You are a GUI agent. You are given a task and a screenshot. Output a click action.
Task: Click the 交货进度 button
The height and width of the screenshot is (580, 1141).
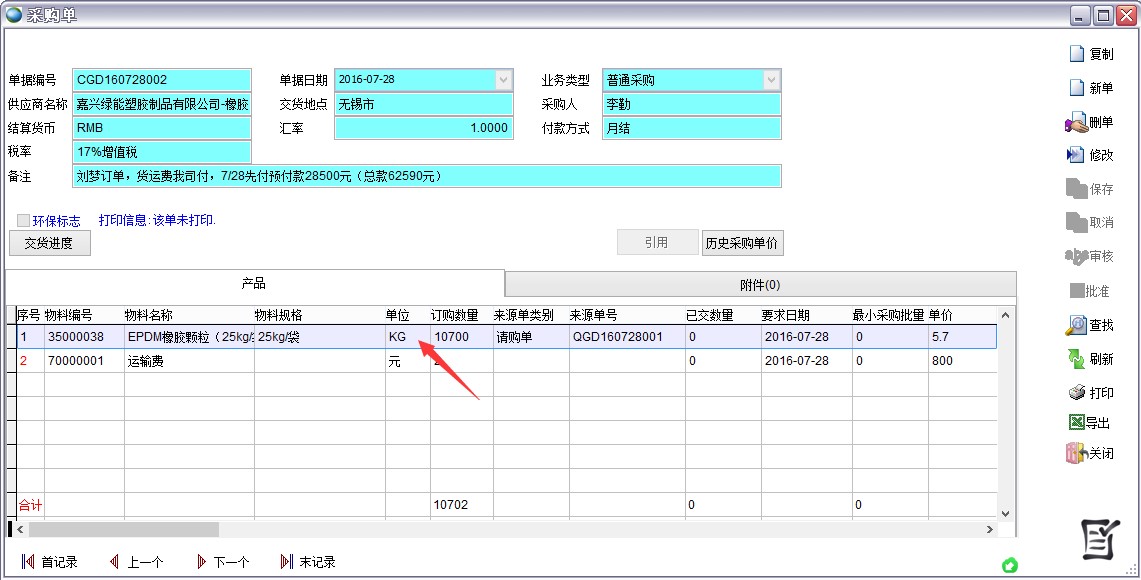(49, 243)
